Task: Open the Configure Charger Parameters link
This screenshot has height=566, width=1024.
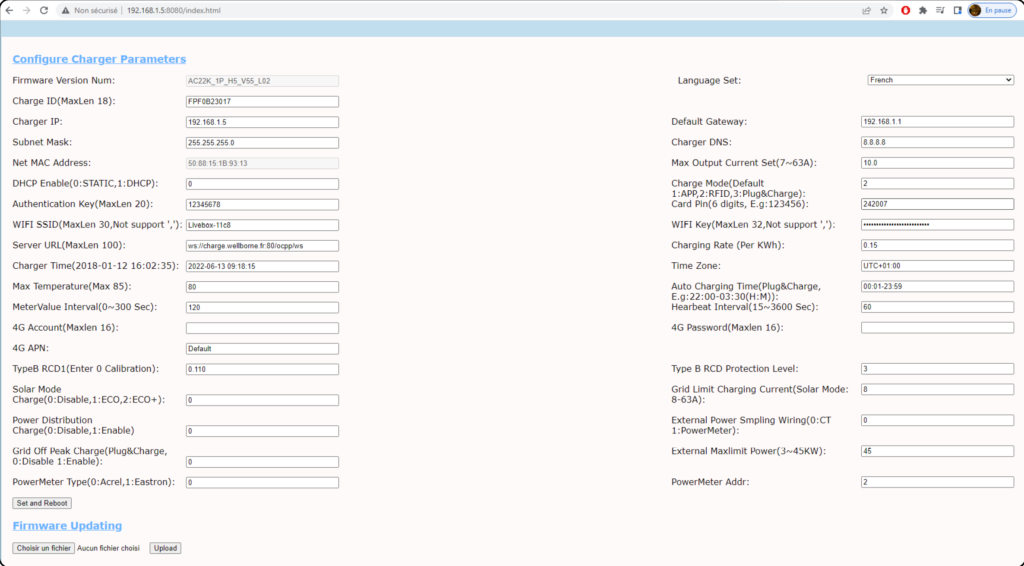Action: (99, 59)
